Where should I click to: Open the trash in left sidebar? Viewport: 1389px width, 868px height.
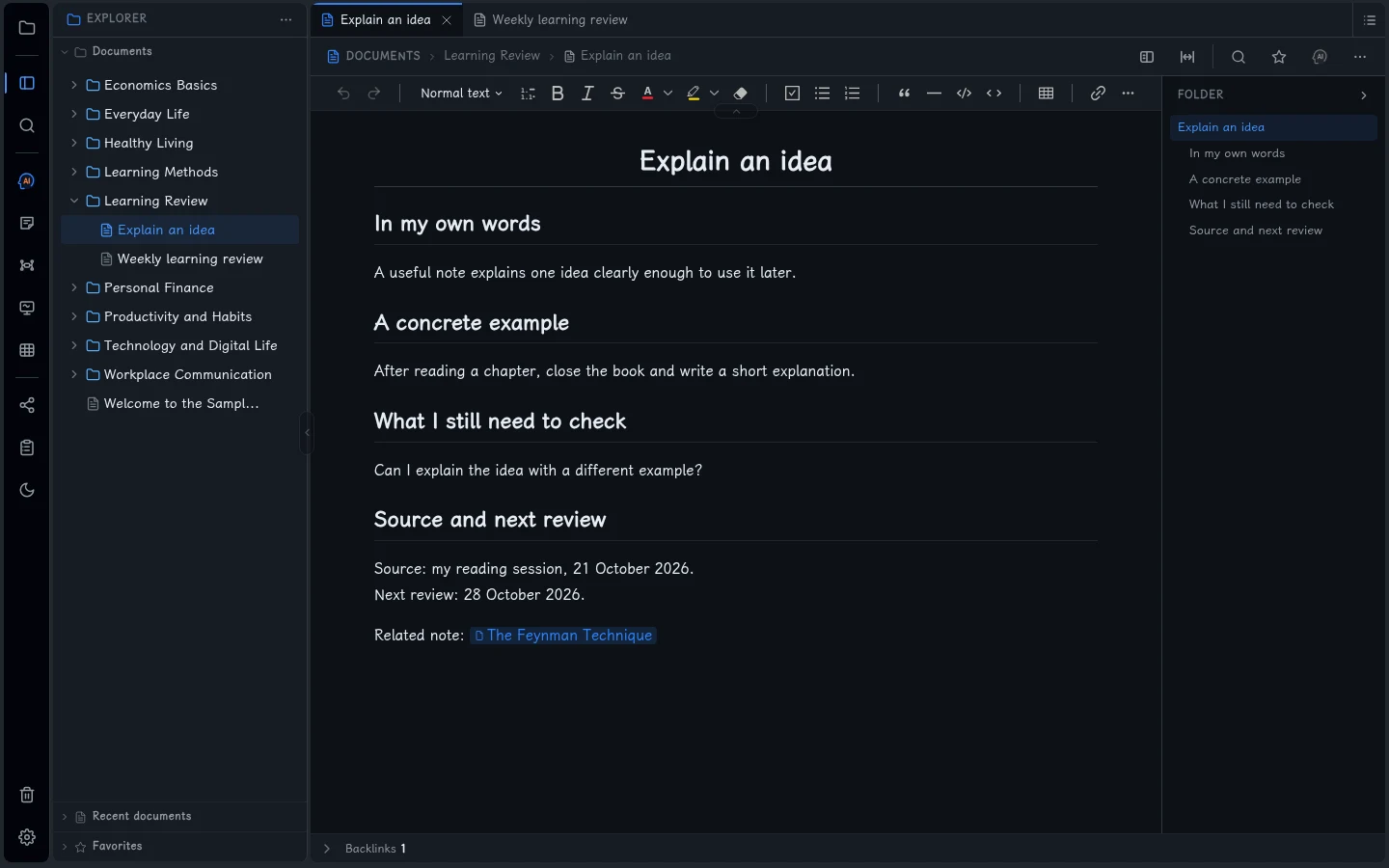point(27,795)
